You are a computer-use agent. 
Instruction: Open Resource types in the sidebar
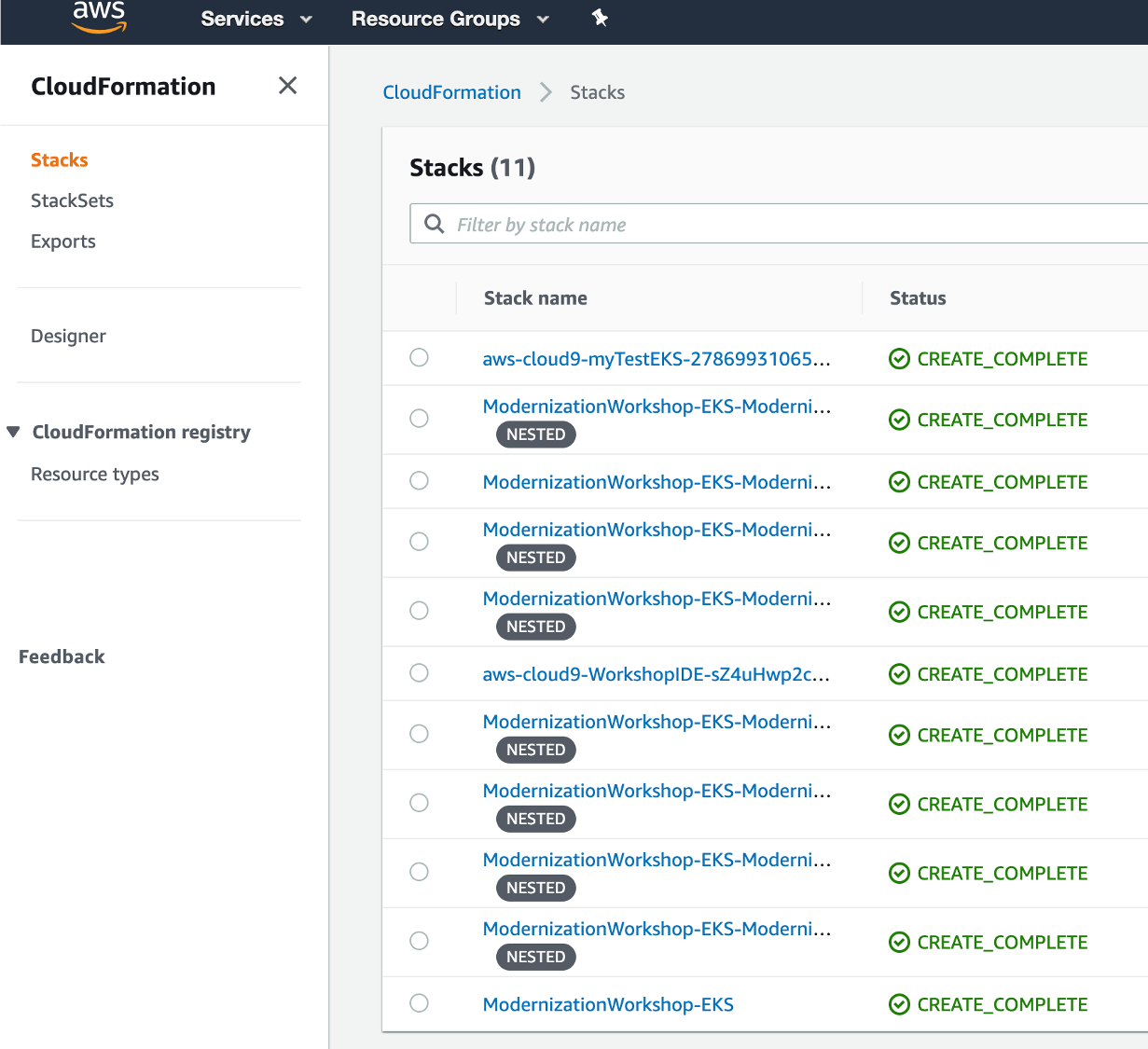95,474
